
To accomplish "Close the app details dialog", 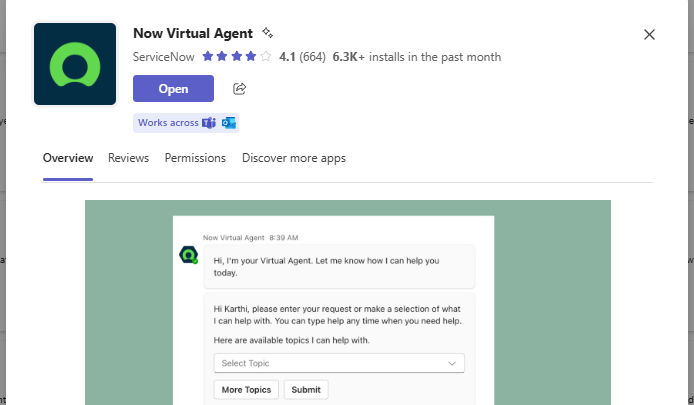I will pos(649,35).
